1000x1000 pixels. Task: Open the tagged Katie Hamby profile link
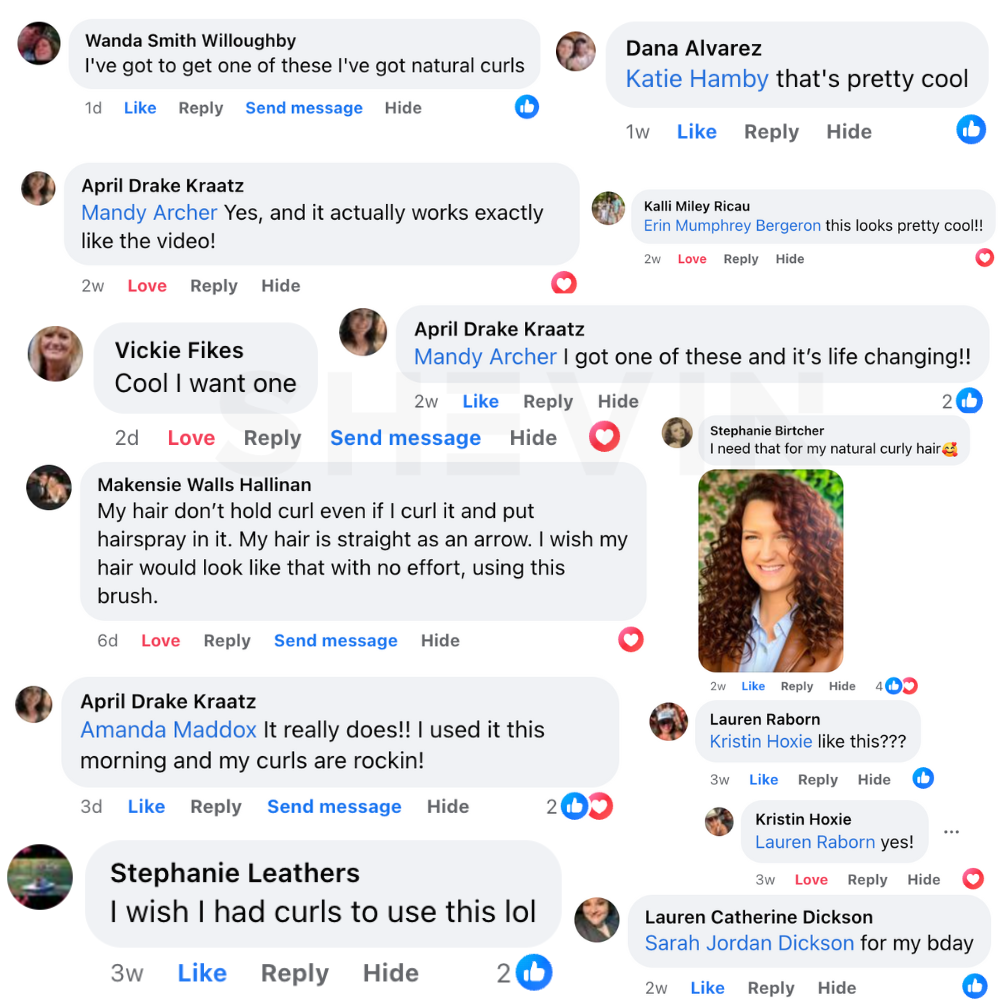click(x=697, y=79)
